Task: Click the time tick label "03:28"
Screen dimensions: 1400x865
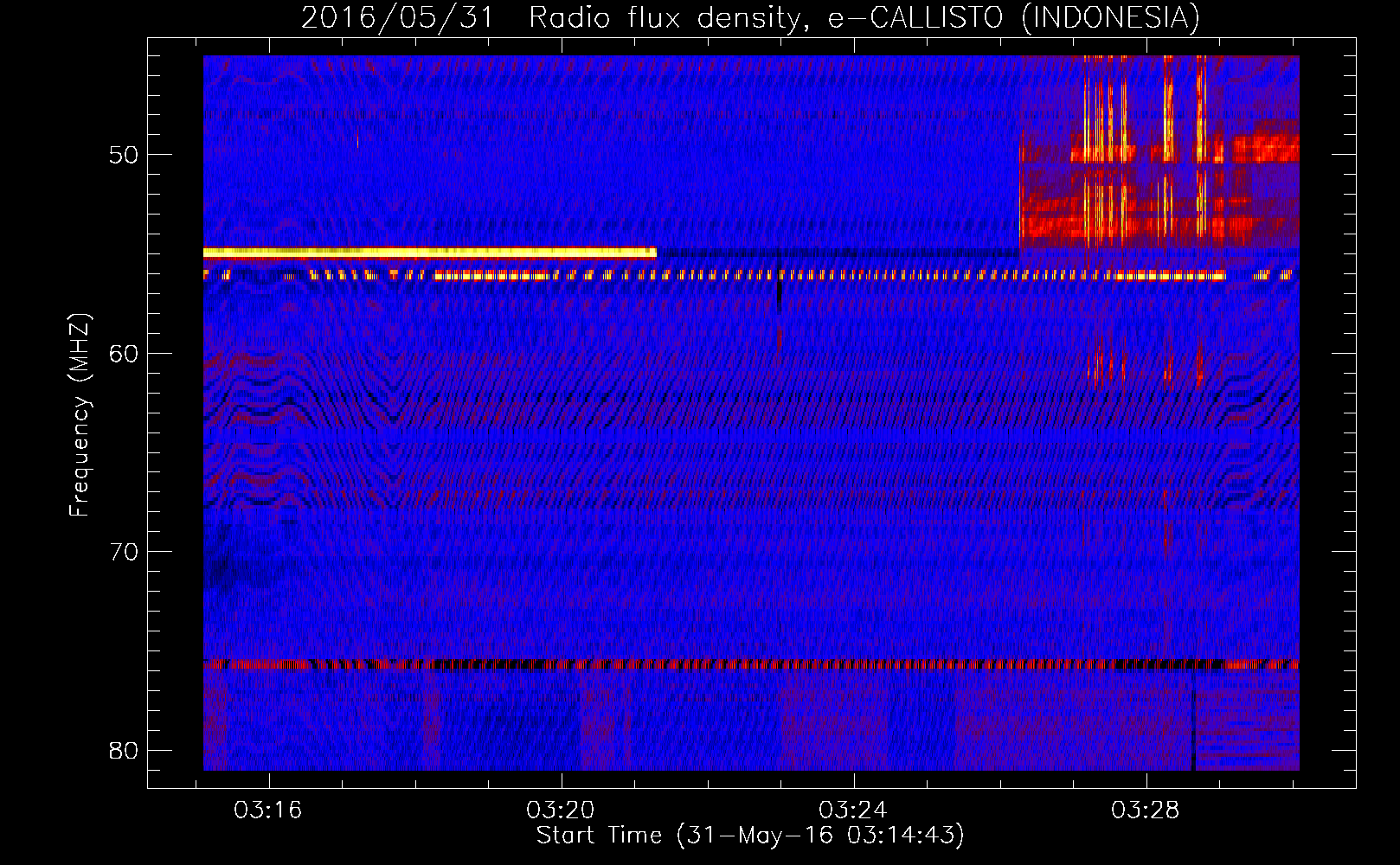Action: (1146, 811)
